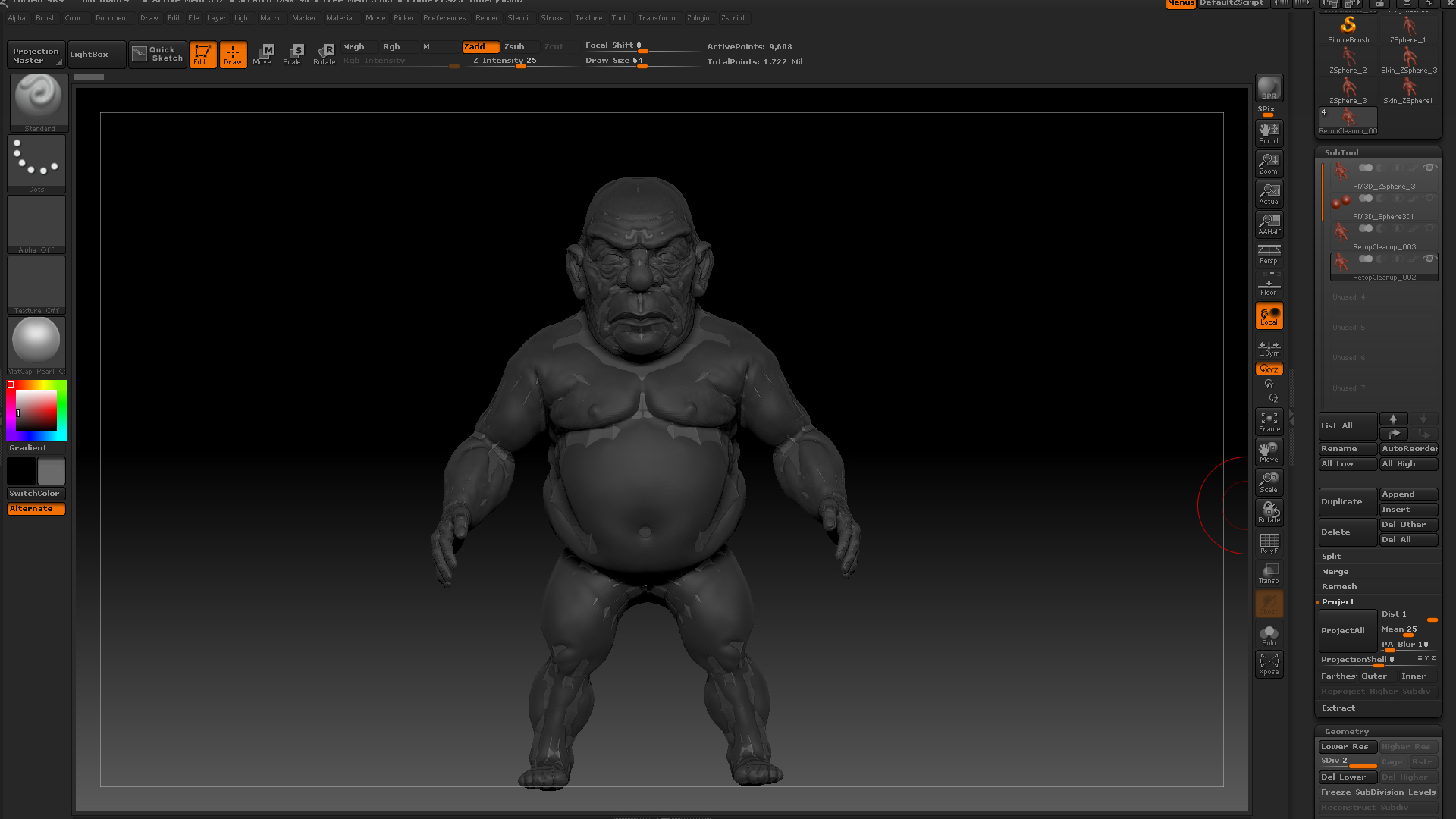Open the Alpha Off picker

tap(36, 224)
